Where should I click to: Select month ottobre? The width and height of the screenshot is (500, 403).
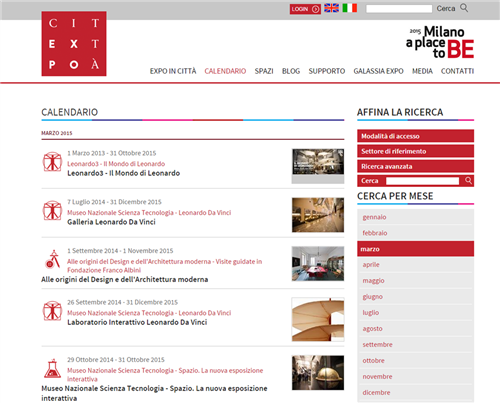click(415, 361)
